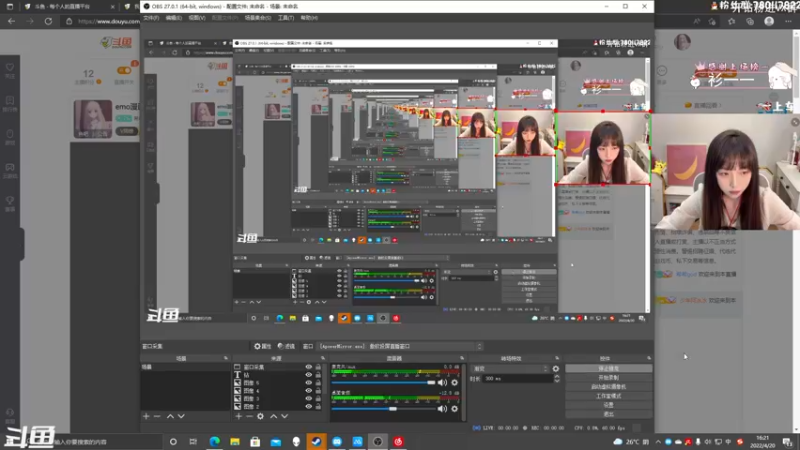The width and height of the screenshot is (800, 450).
Task: Click the 停止推流 stop streaming button
Action: tap(608, 368)
